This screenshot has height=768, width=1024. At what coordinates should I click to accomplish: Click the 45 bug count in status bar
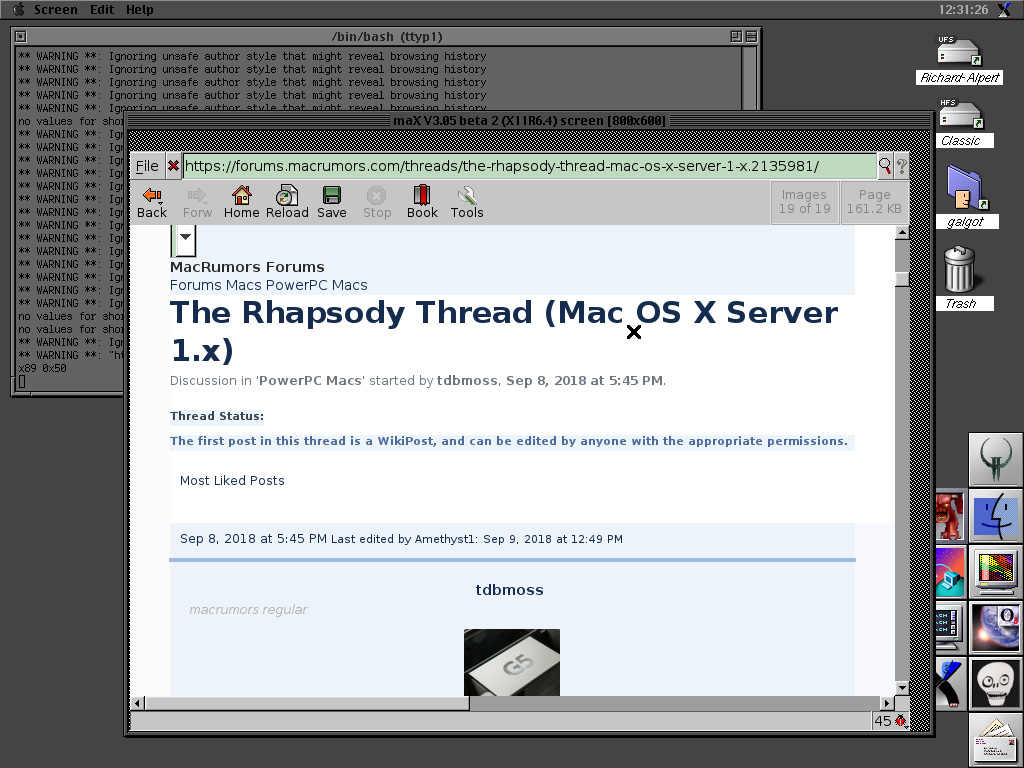click(883, 721)
